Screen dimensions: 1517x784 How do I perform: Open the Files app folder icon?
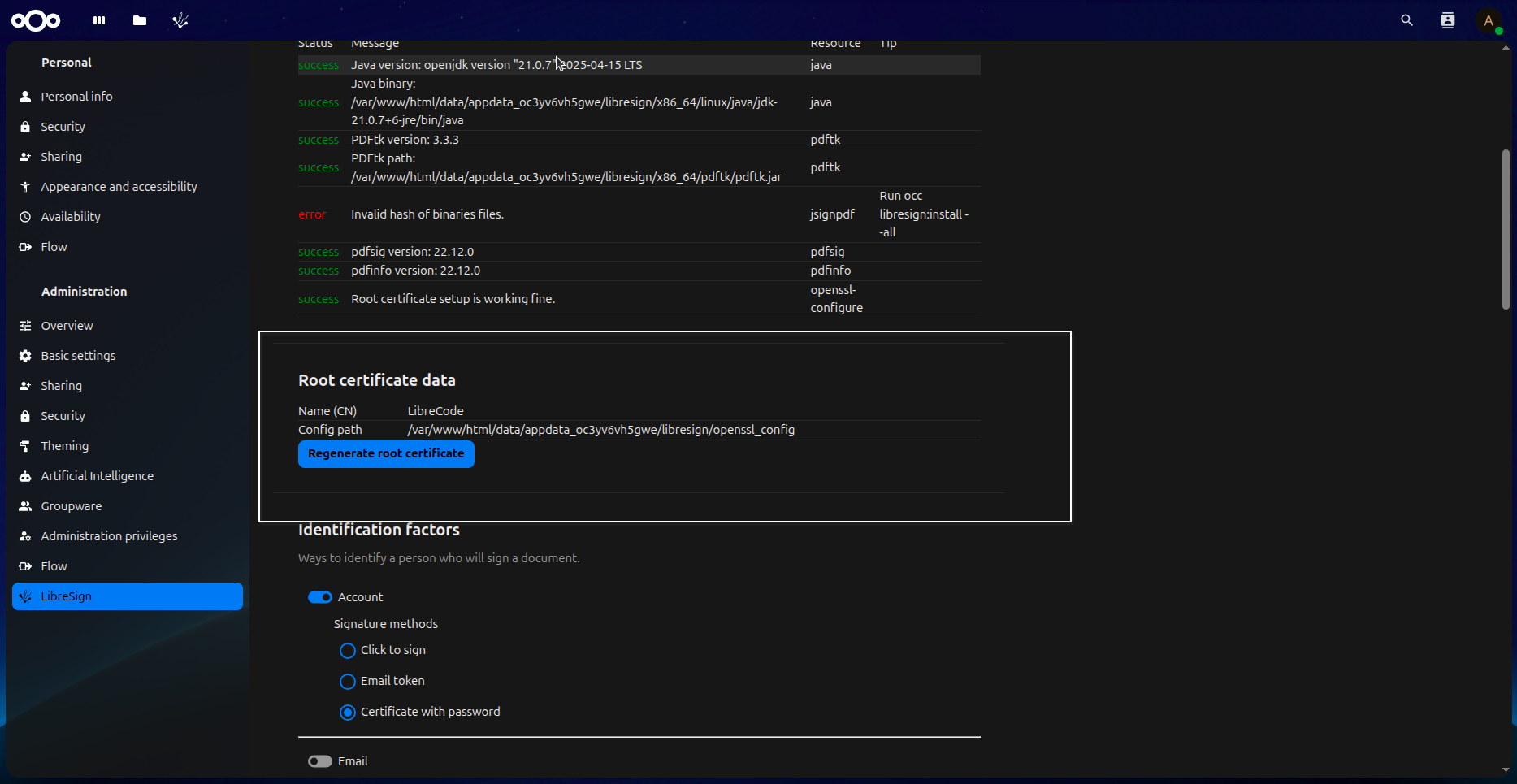coord(140,20)
